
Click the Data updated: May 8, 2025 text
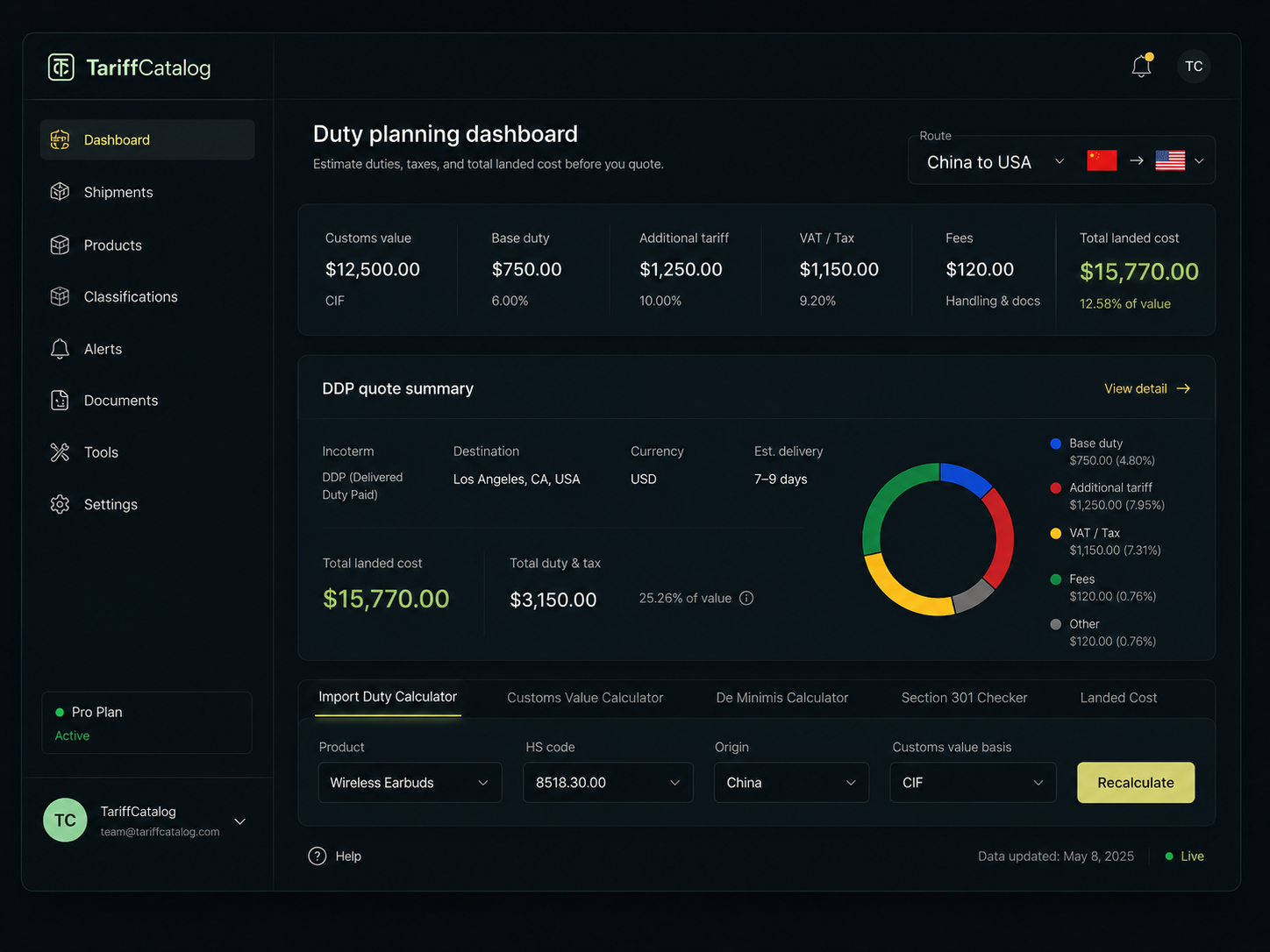(x=1056, y=856)
